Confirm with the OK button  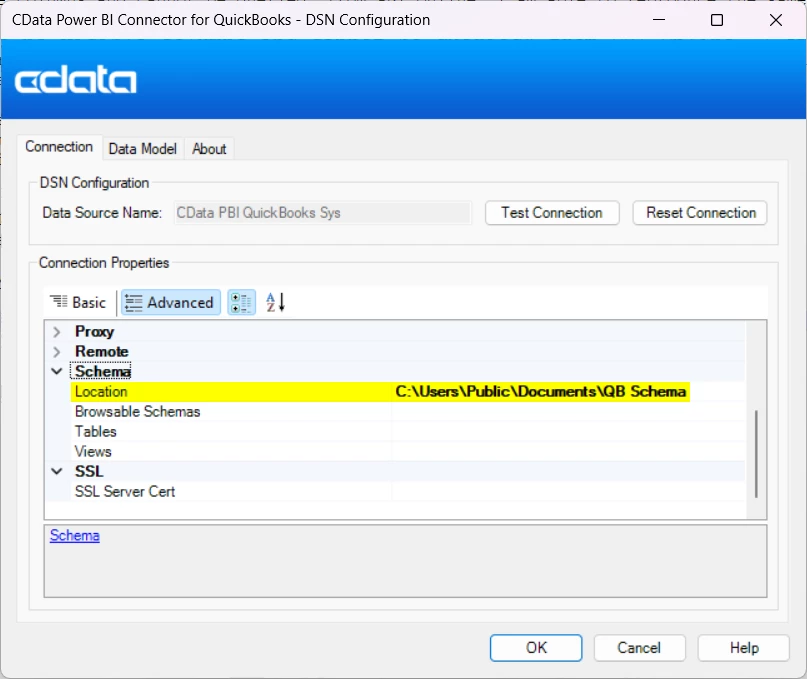(x=536, y=648)
